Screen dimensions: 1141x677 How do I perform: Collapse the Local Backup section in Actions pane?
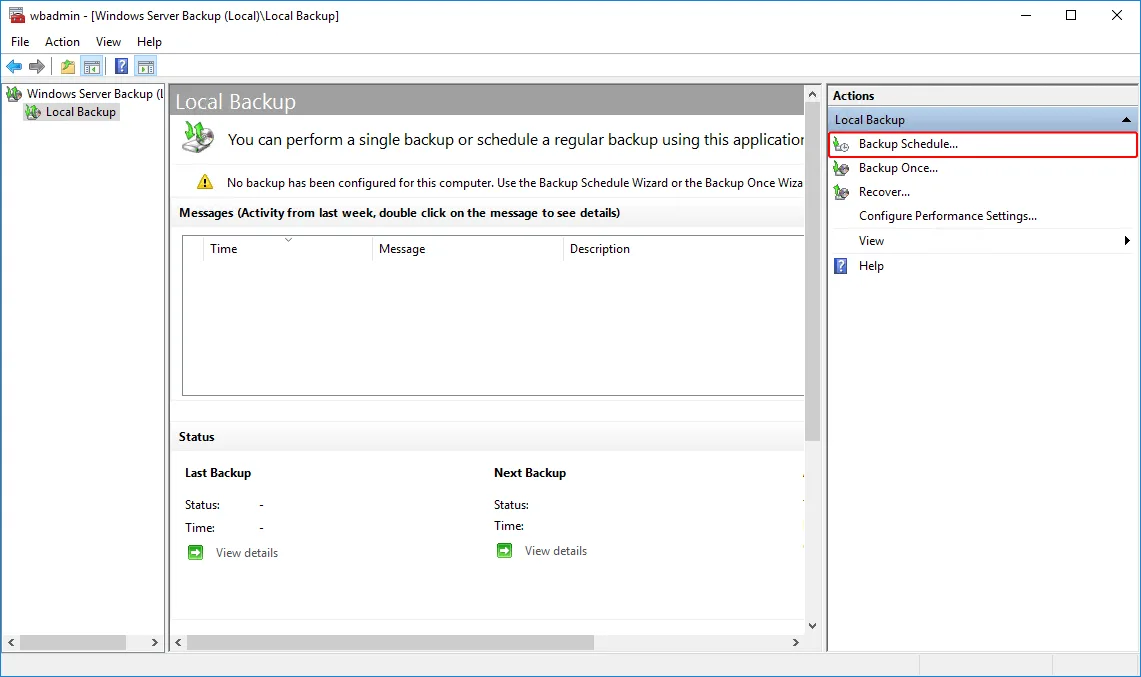point(1125,119)
